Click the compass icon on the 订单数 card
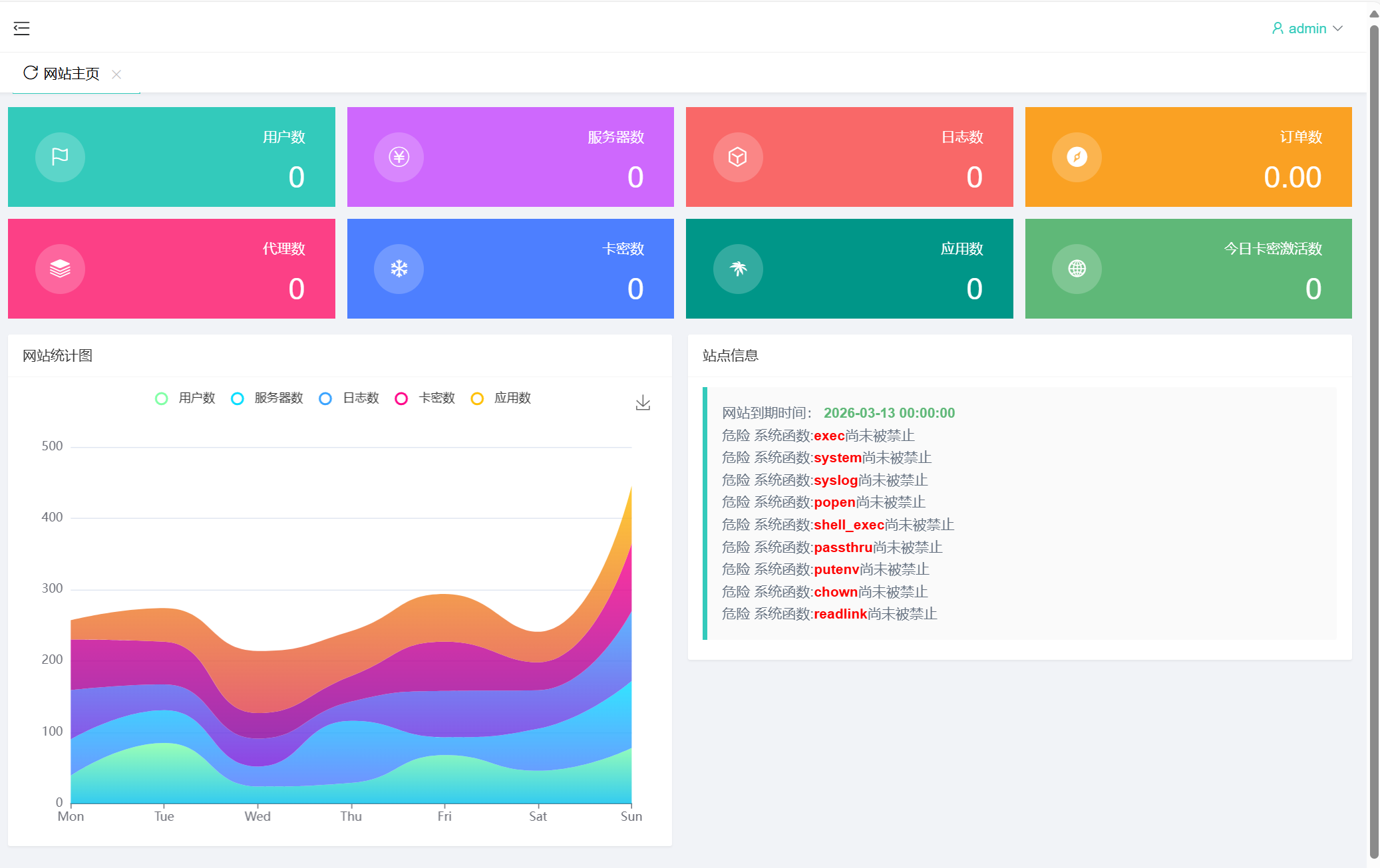This screenshot has height=868, width=1380. point(1077,157)
